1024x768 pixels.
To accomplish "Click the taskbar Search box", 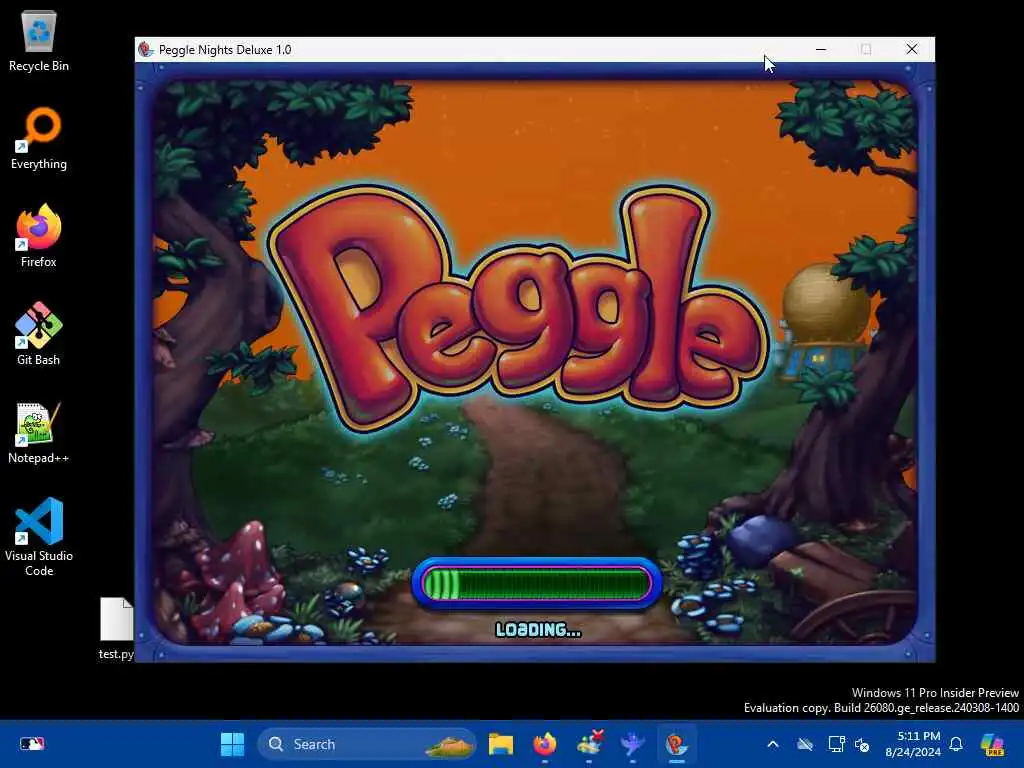I will (367, 744).
